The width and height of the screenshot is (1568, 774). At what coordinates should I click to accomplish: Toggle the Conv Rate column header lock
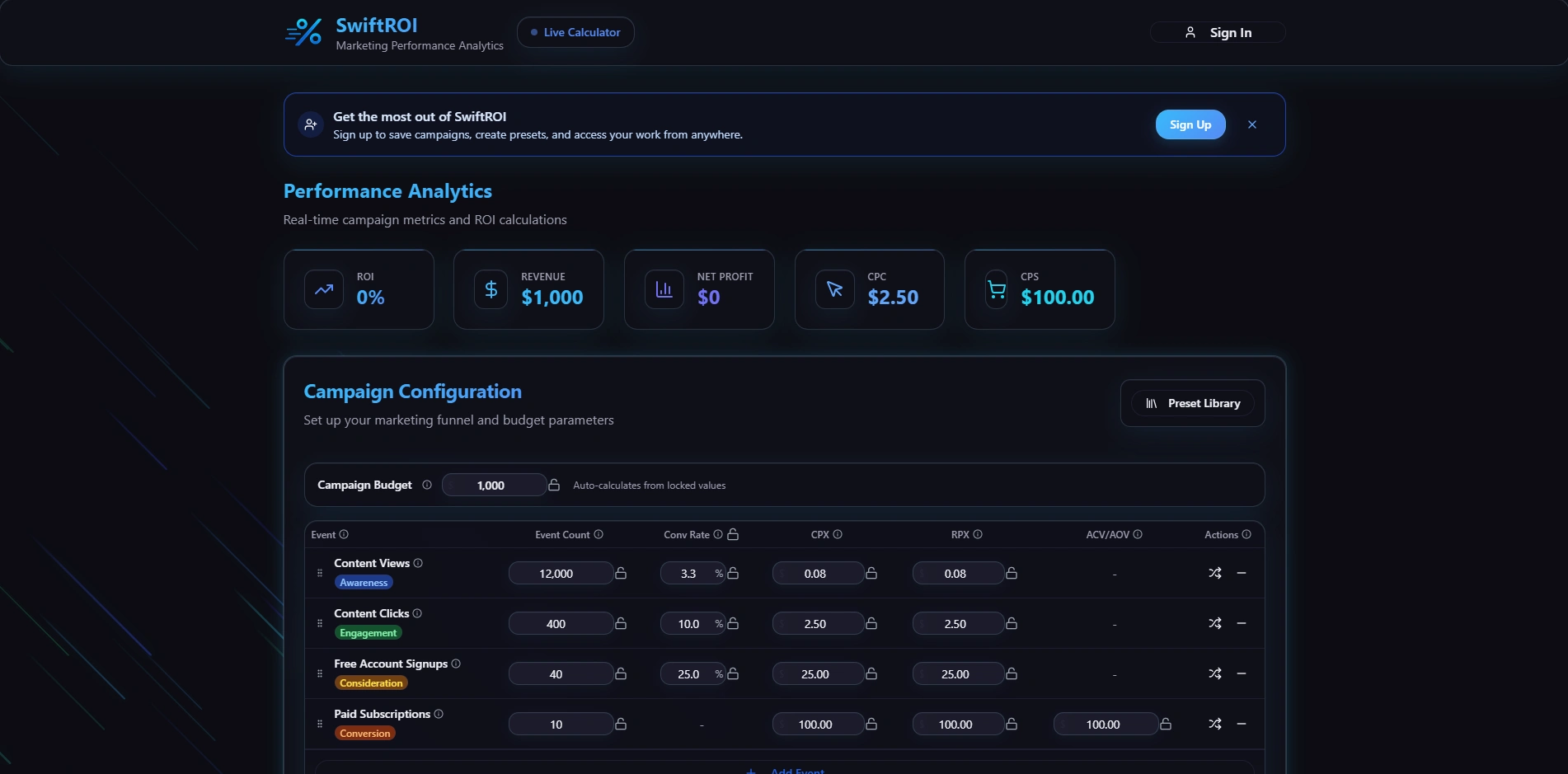[733, 534]
